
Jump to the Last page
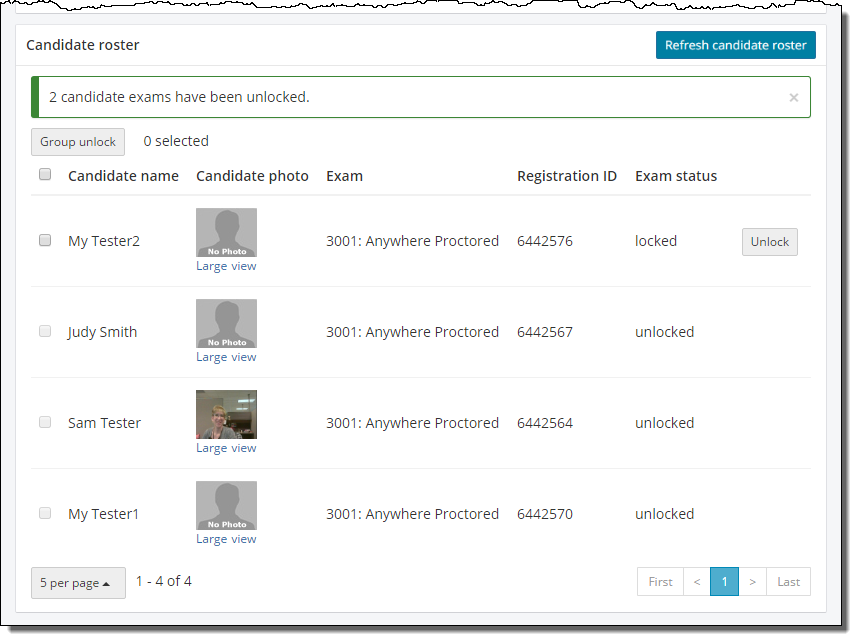coord(788,582)
